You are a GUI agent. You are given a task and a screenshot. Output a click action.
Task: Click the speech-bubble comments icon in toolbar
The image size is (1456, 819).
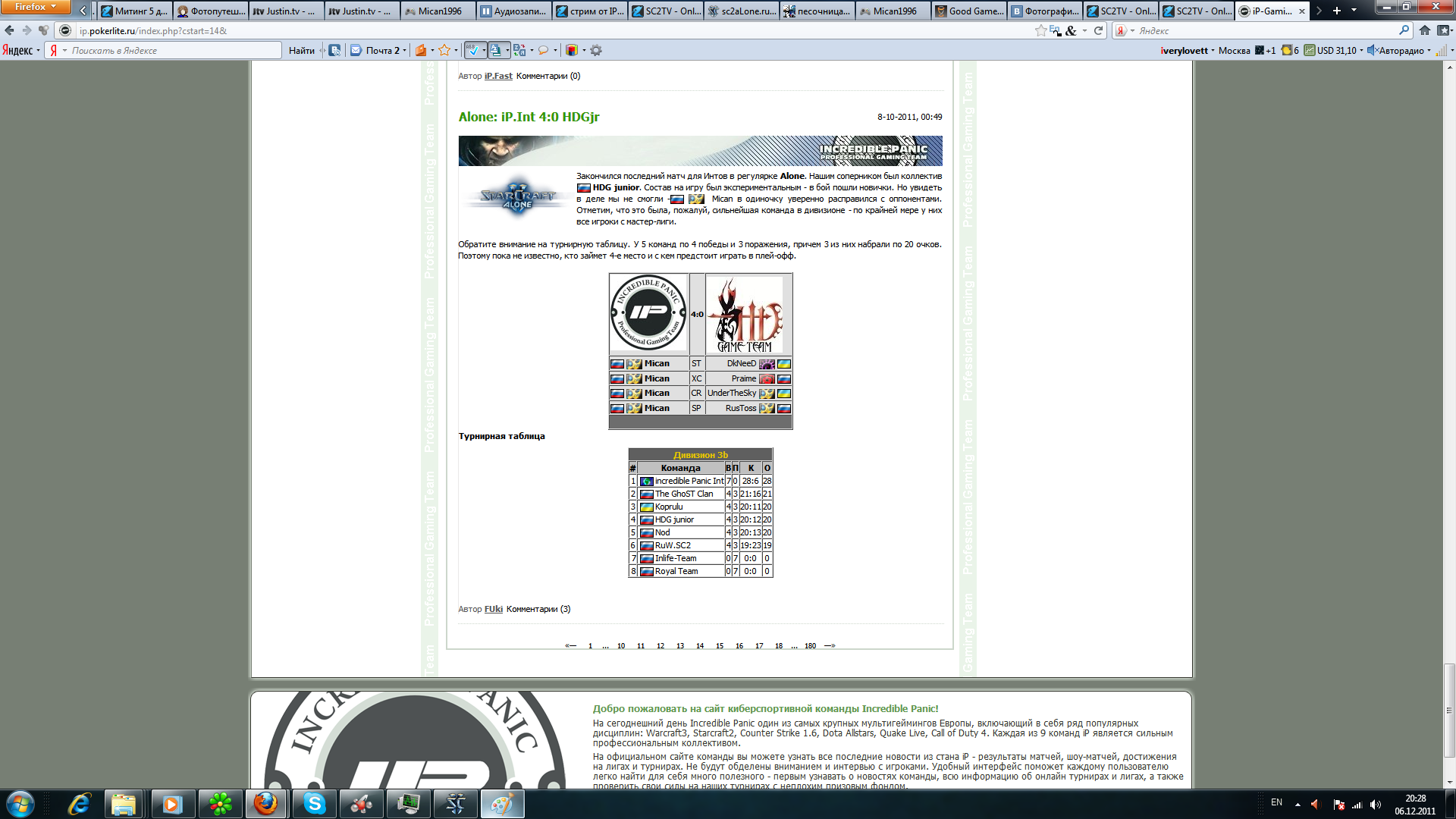click(x=543, y=50)
